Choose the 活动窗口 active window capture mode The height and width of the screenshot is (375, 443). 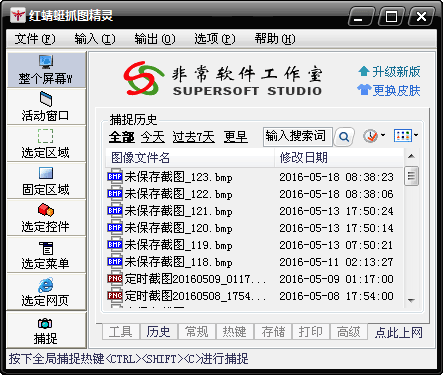pos(46,107)
